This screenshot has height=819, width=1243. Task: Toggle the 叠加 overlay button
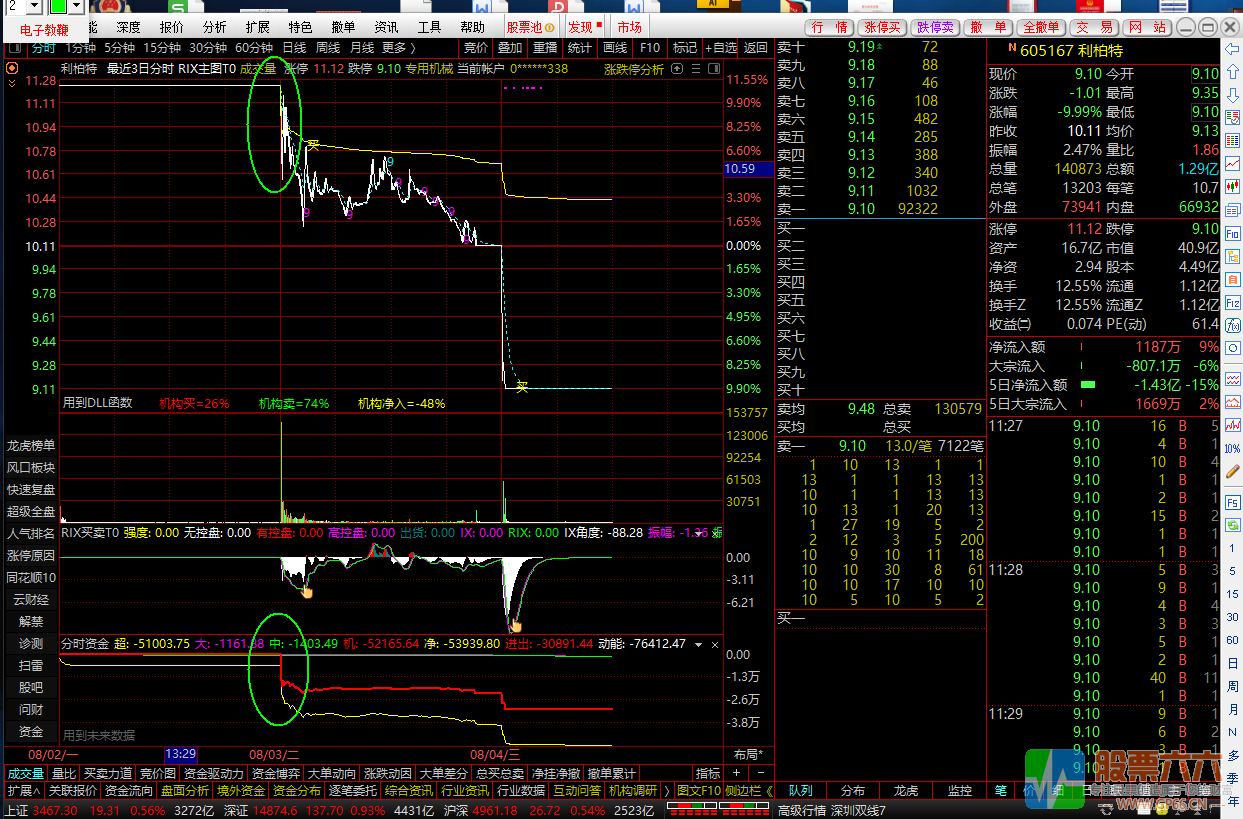(510, 47)
